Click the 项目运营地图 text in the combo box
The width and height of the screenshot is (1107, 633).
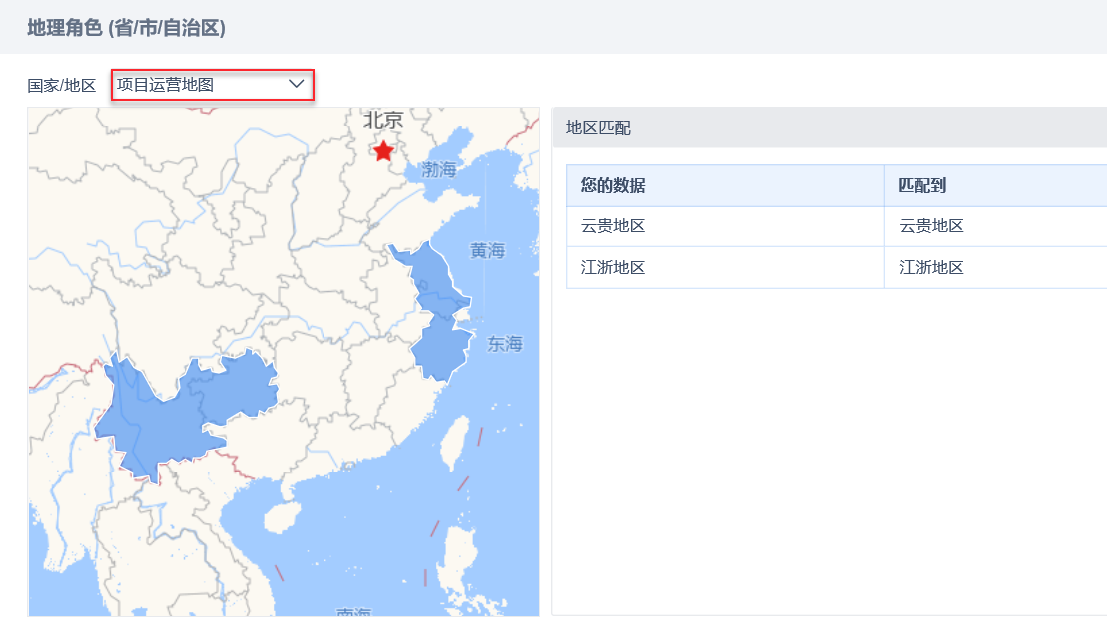pyautogui.click(x=166, y=85)
